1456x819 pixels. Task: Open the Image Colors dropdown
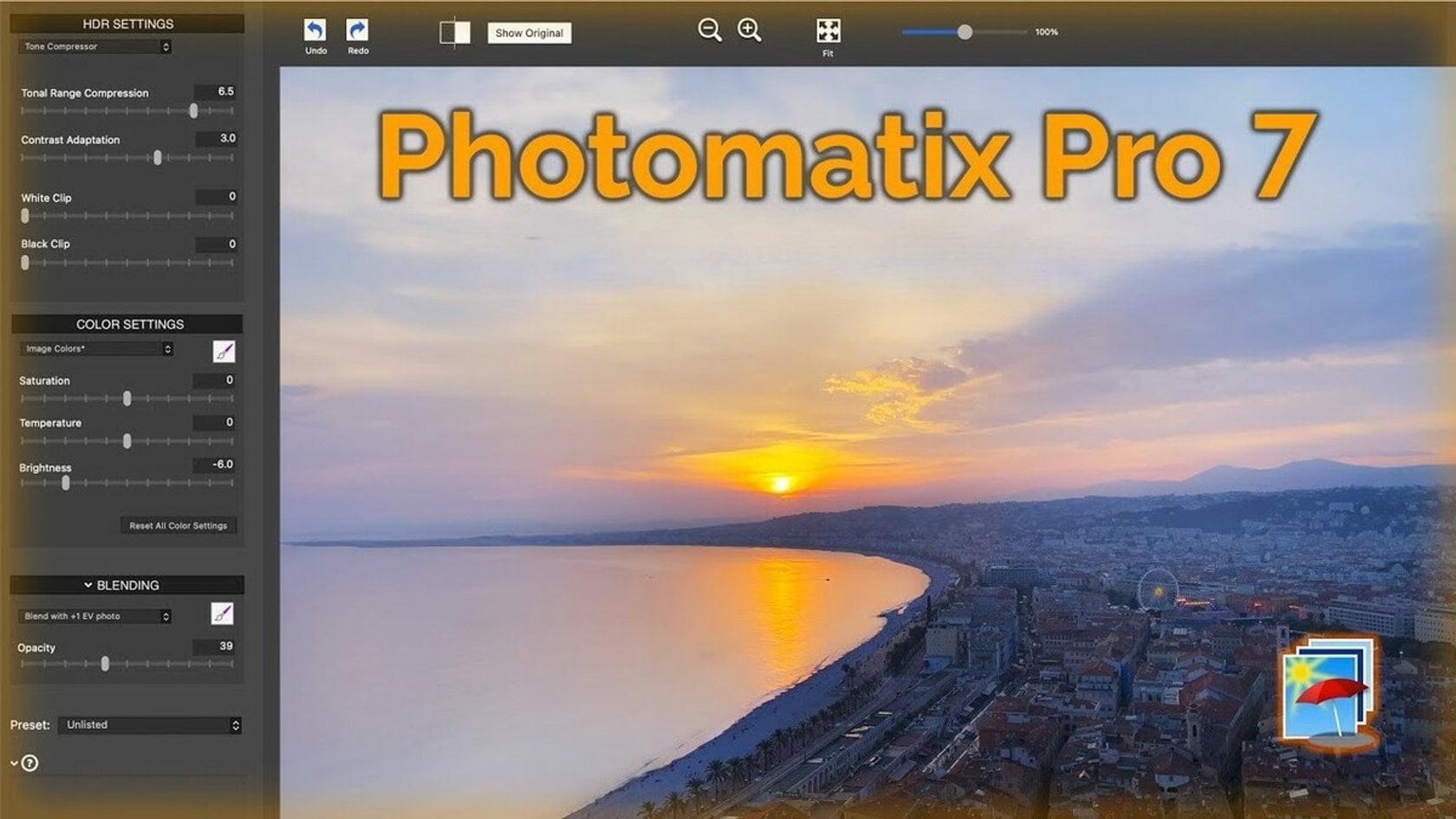[96, 348]
